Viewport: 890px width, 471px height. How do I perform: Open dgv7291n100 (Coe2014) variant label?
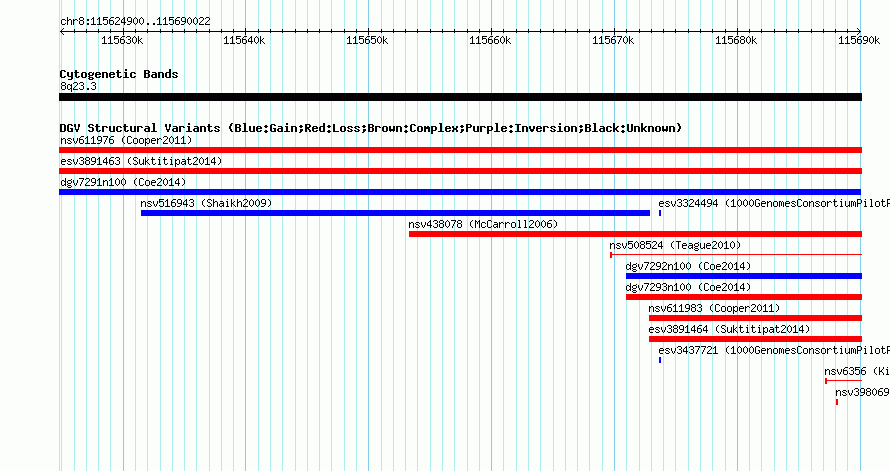coord(123,182)
